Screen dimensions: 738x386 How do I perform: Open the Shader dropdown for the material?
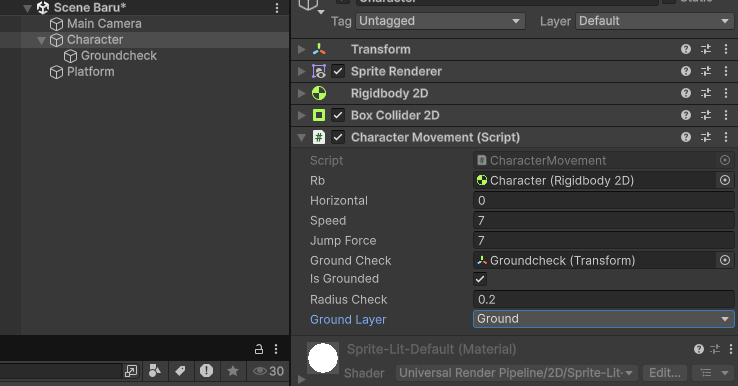[516, 373]
